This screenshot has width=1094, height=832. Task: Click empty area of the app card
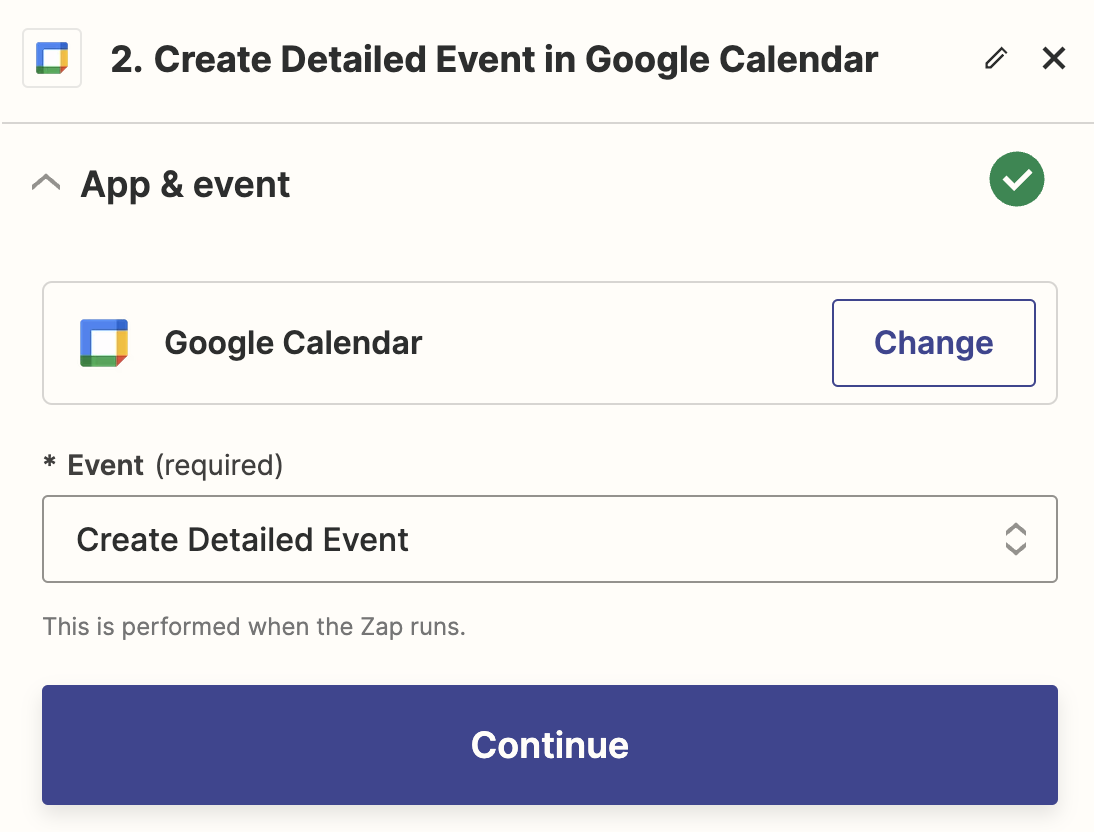pos(620,343)
